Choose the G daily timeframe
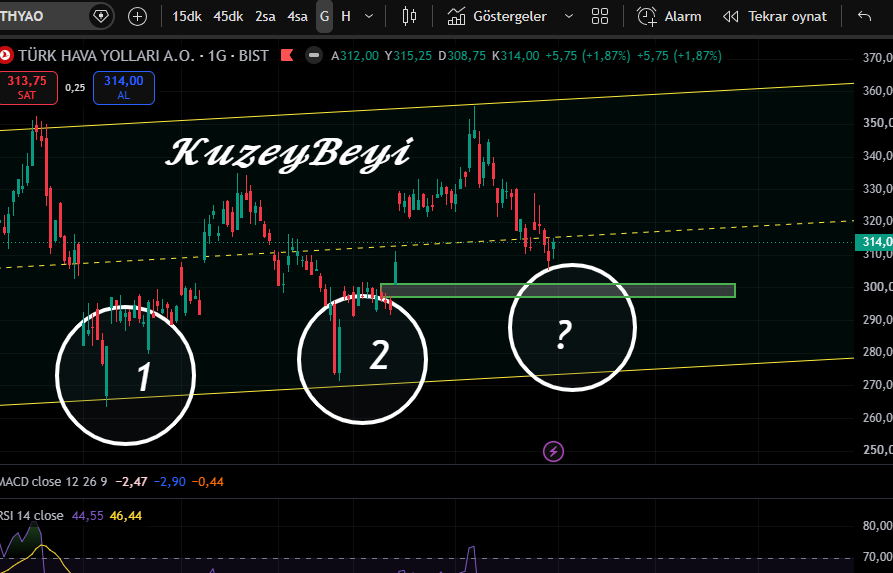 pos(325,17)
